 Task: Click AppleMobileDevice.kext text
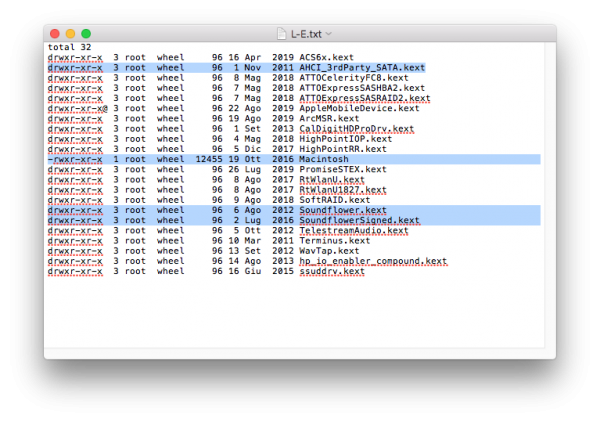[359, 108]
